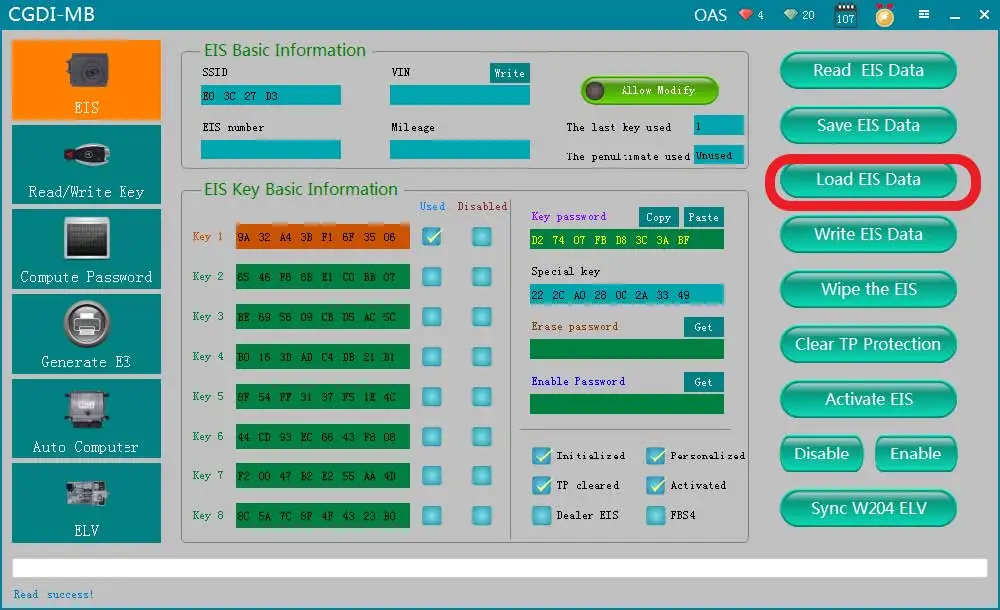
Task: Toggle the Initialized checkbox
Action: (x=541, y=456)
